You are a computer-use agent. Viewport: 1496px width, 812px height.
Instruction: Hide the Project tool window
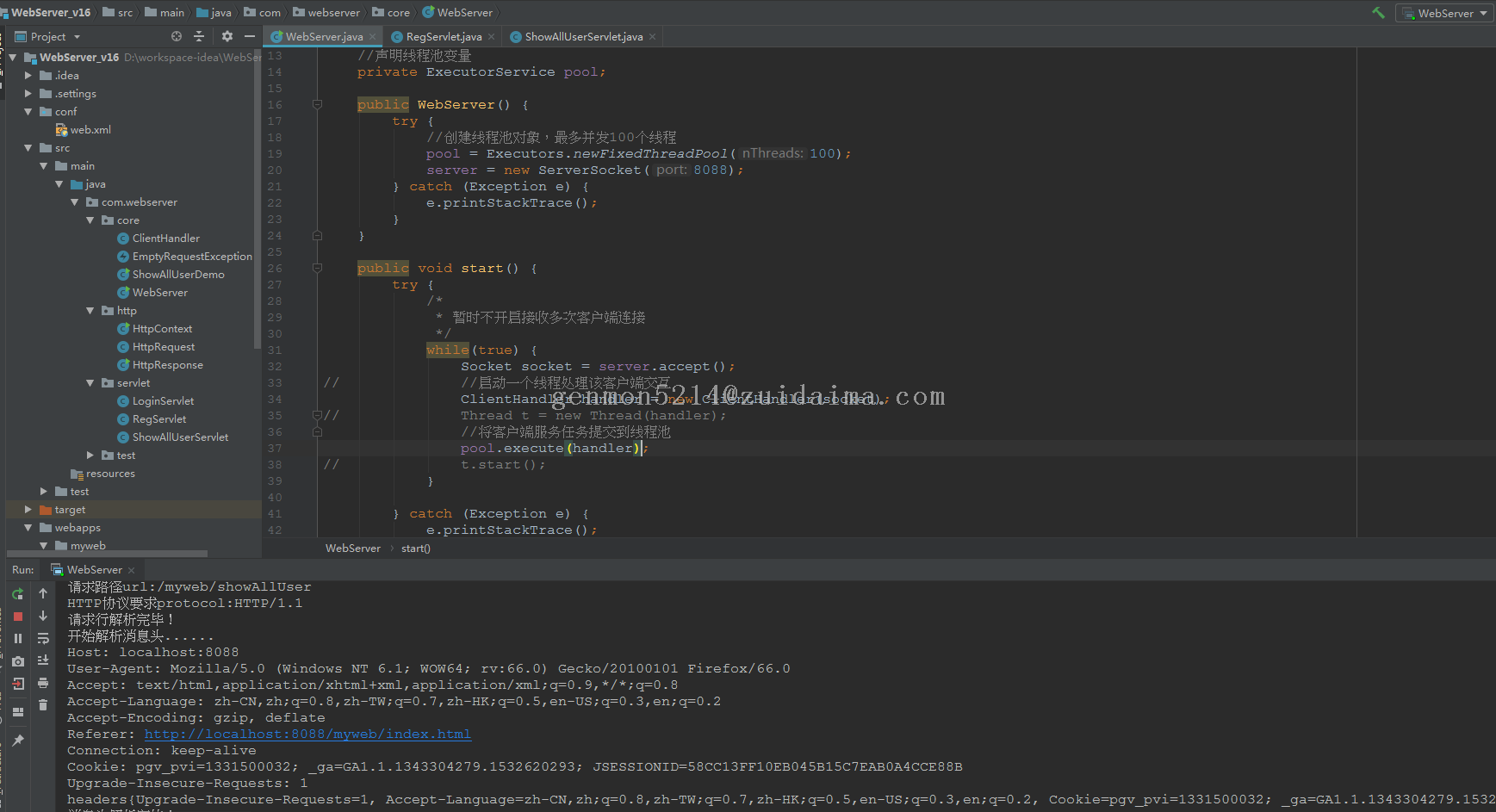pyautogui.click(x=250, y=36)
